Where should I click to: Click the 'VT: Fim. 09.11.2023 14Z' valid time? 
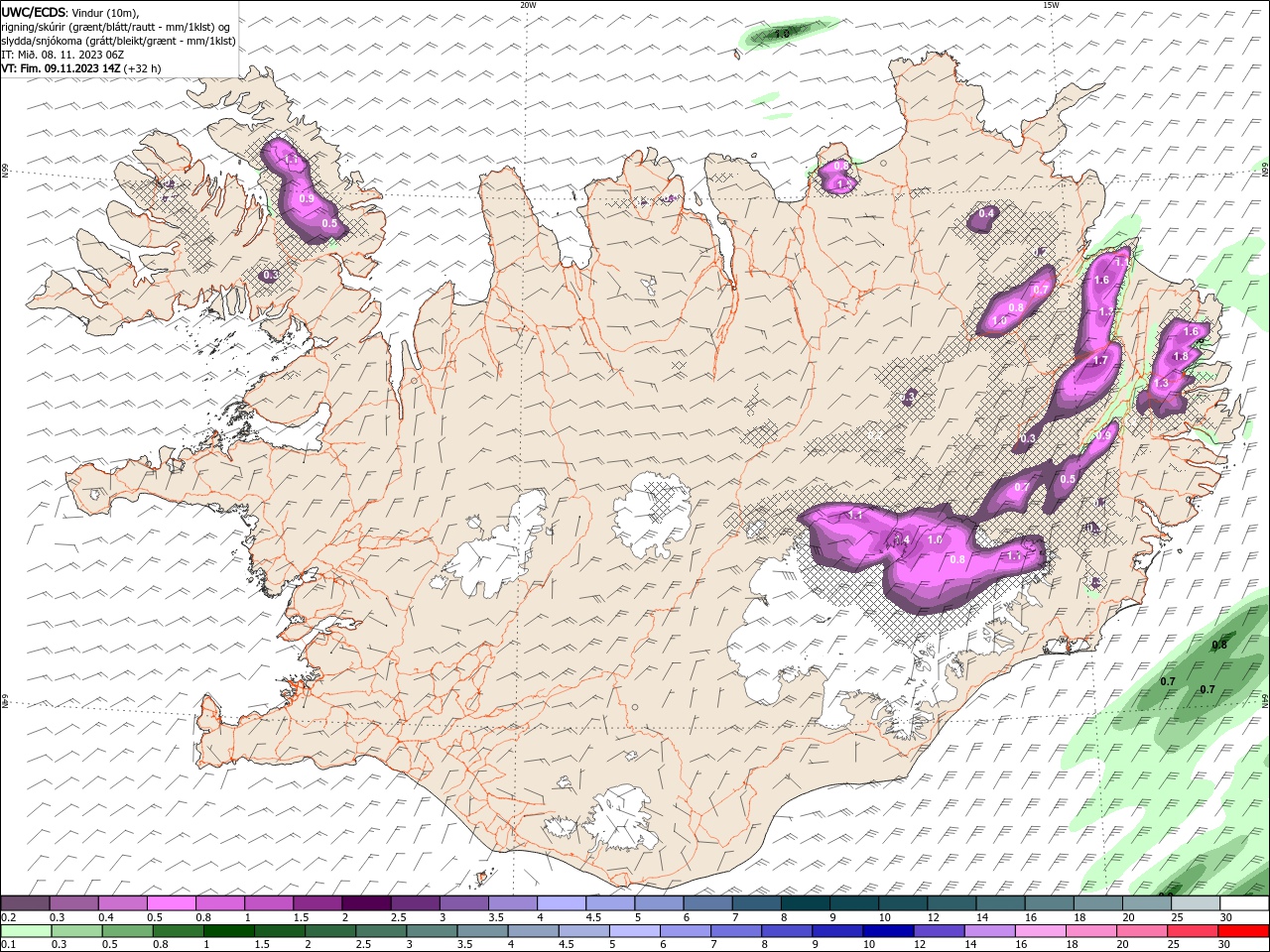coord(61,68)
